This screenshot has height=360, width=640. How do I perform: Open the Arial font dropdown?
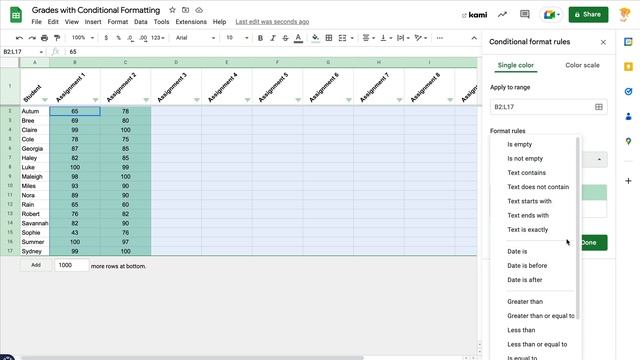pos(195,38)
